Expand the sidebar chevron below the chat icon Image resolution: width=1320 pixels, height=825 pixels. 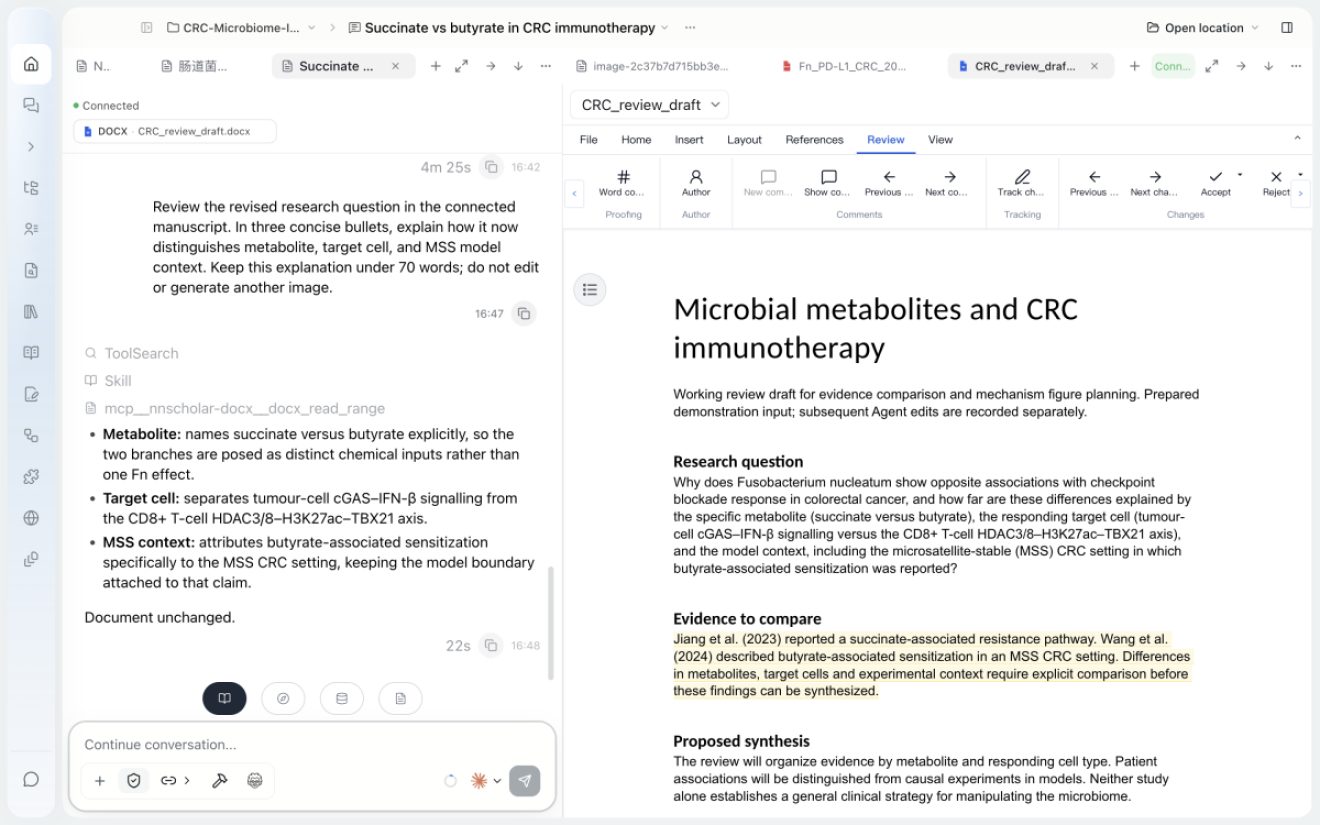(31, 147)
